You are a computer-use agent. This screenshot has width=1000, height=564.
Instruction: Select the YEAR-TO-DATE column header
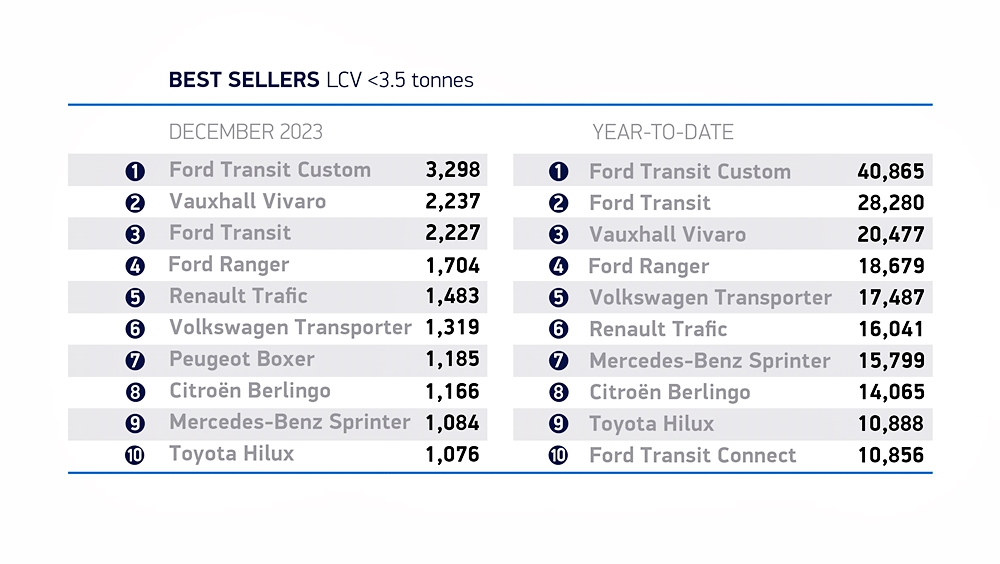pyautogui.click(x=663, y=132)
